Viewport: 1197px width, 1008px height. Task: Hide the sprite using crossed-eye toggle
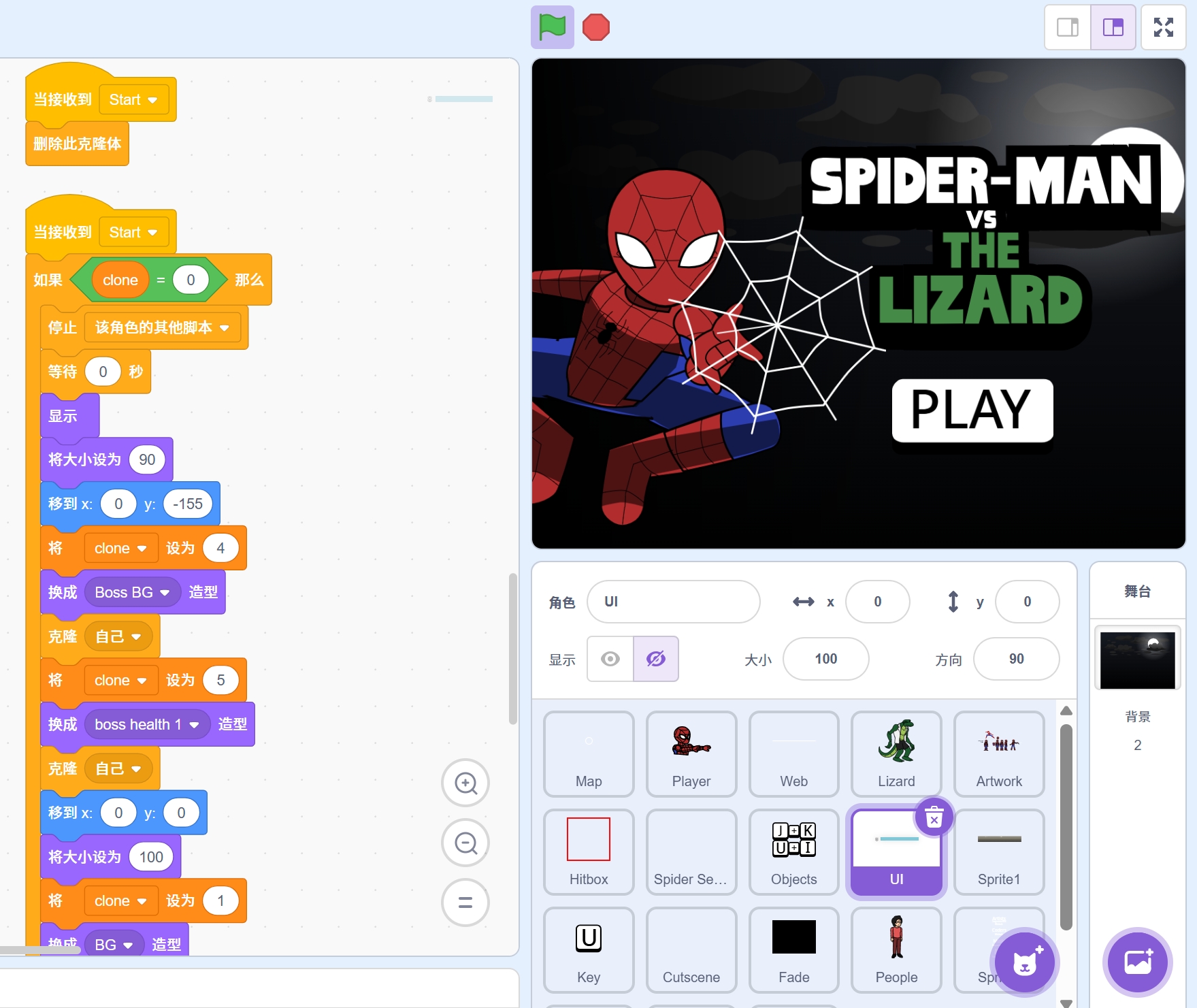[655, 659]
